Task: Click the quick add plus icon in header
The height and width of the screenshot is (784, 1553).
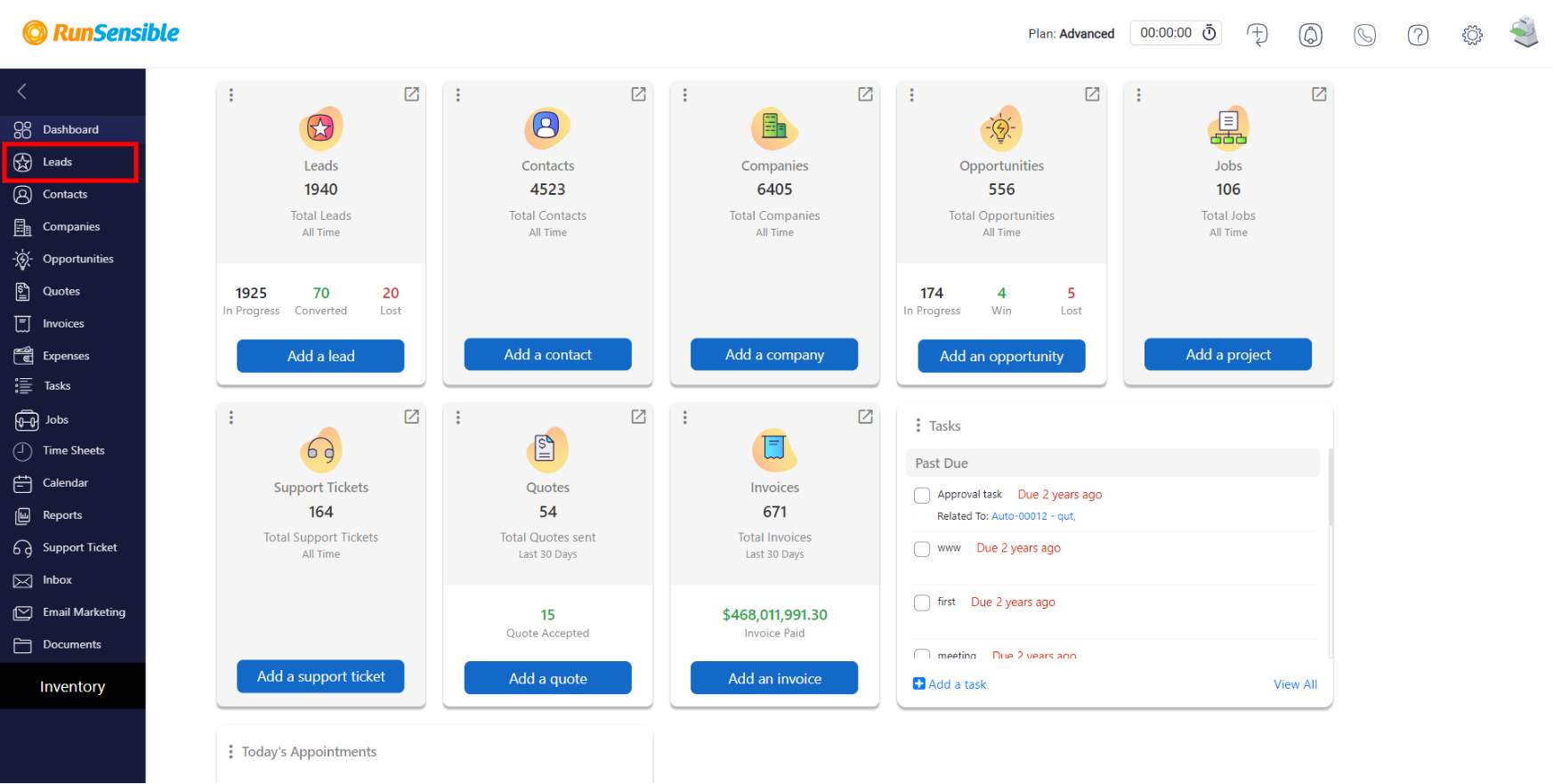Action: click(1257, 34)
